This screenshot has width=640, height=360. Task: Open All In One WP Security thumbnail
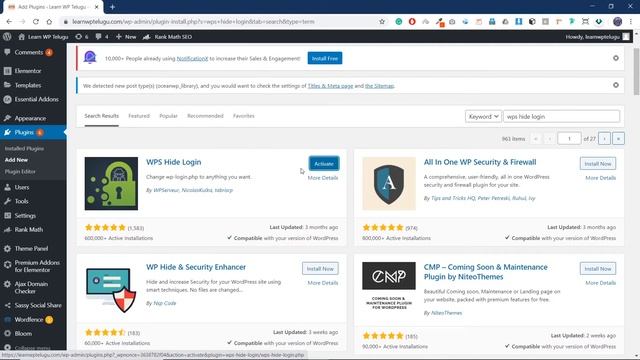[x=389, y=184]
